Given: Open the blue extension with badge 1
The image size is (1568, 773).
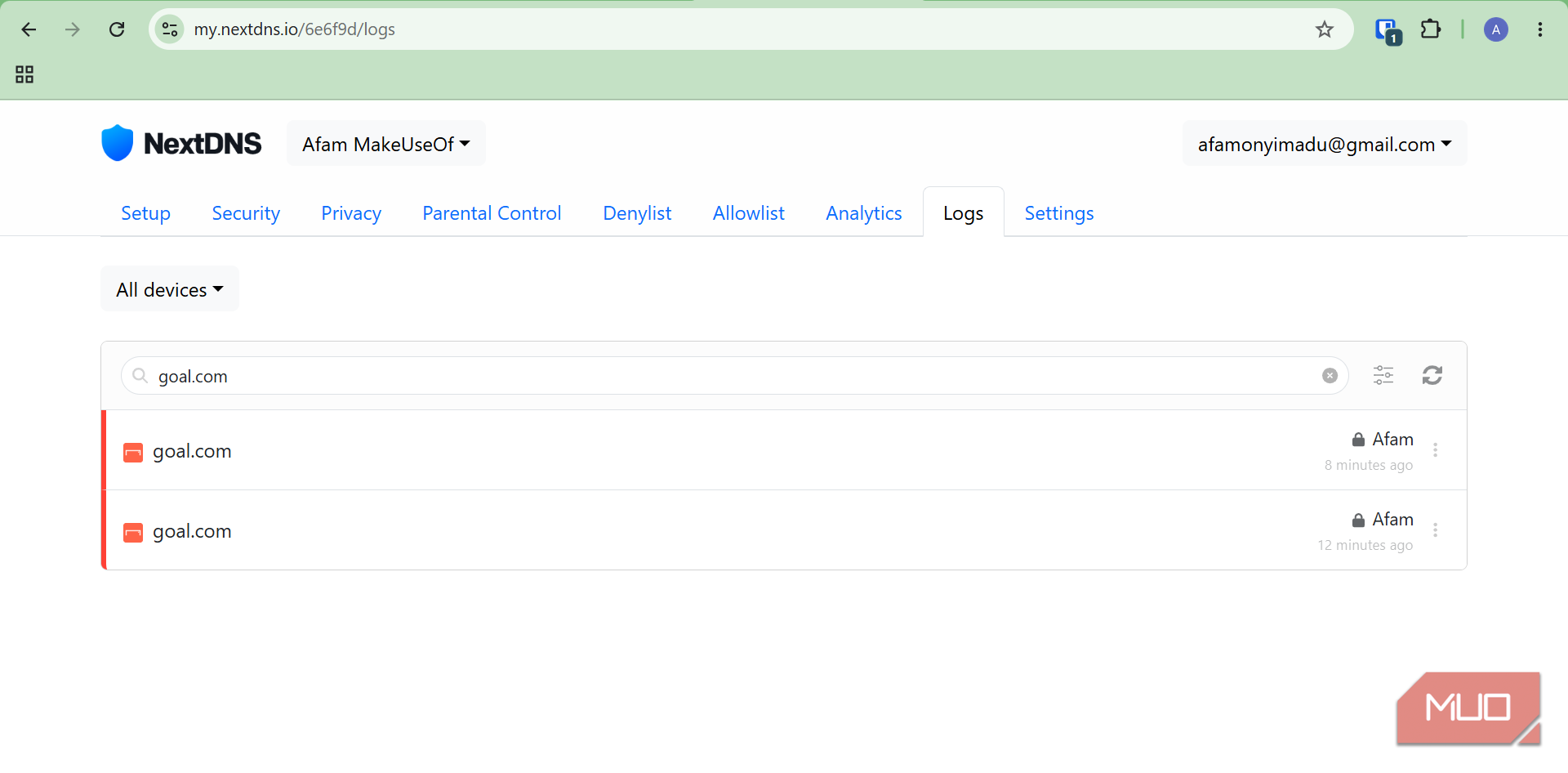Looking at the screenshot, I should [1388, 31].
